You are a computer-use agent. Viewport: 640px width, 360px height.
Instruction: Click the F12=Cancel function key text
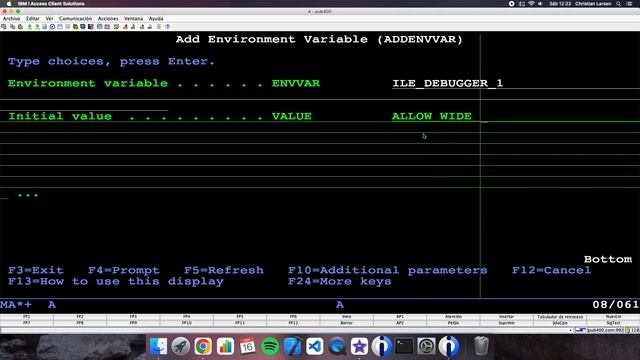pos(551,270)
